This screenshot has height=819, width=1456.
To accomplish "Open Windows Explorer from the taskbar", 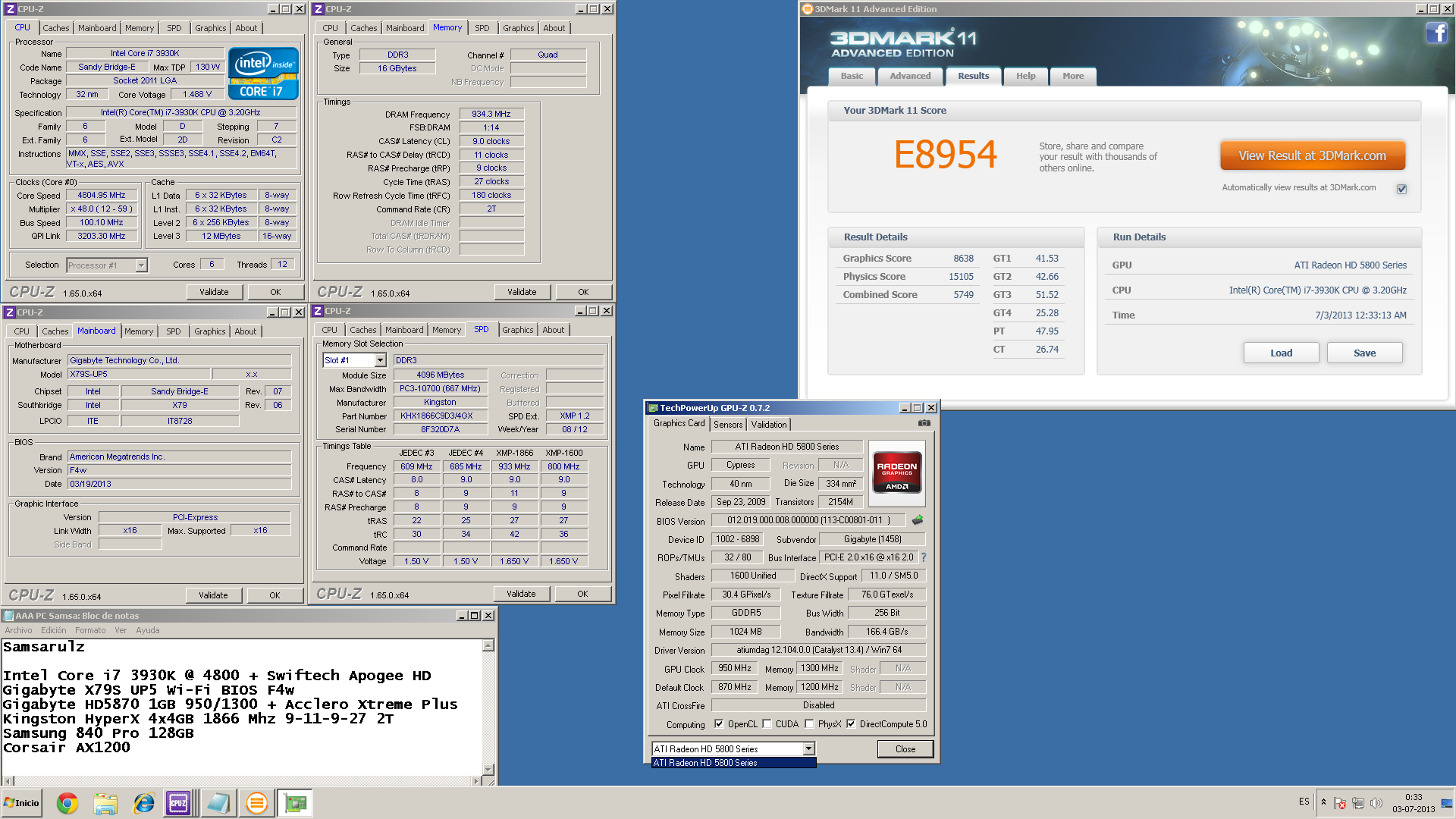I will pyautogui.click(x=105, y=803).
